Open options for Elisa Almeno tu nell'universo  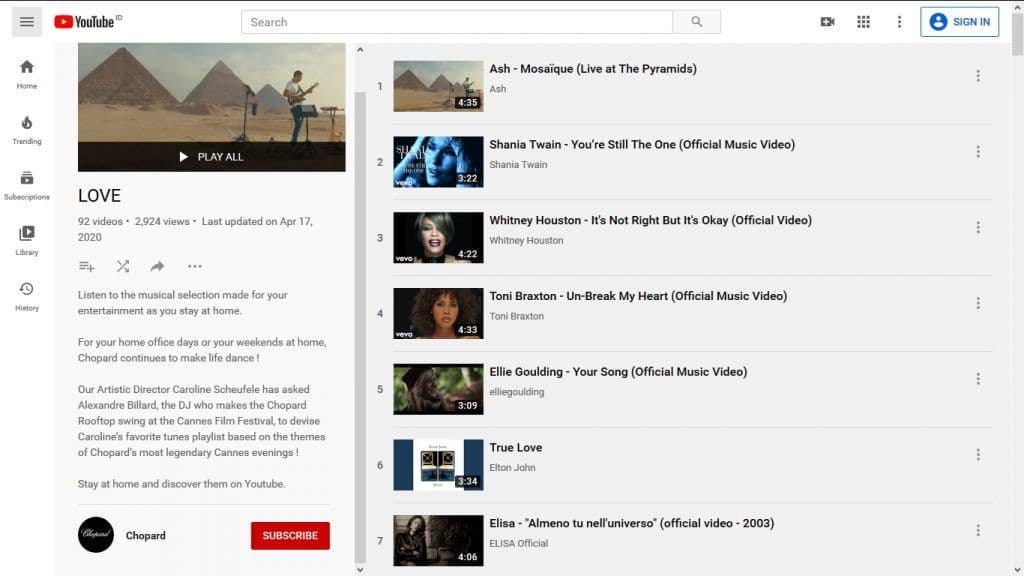coord(978,530)
